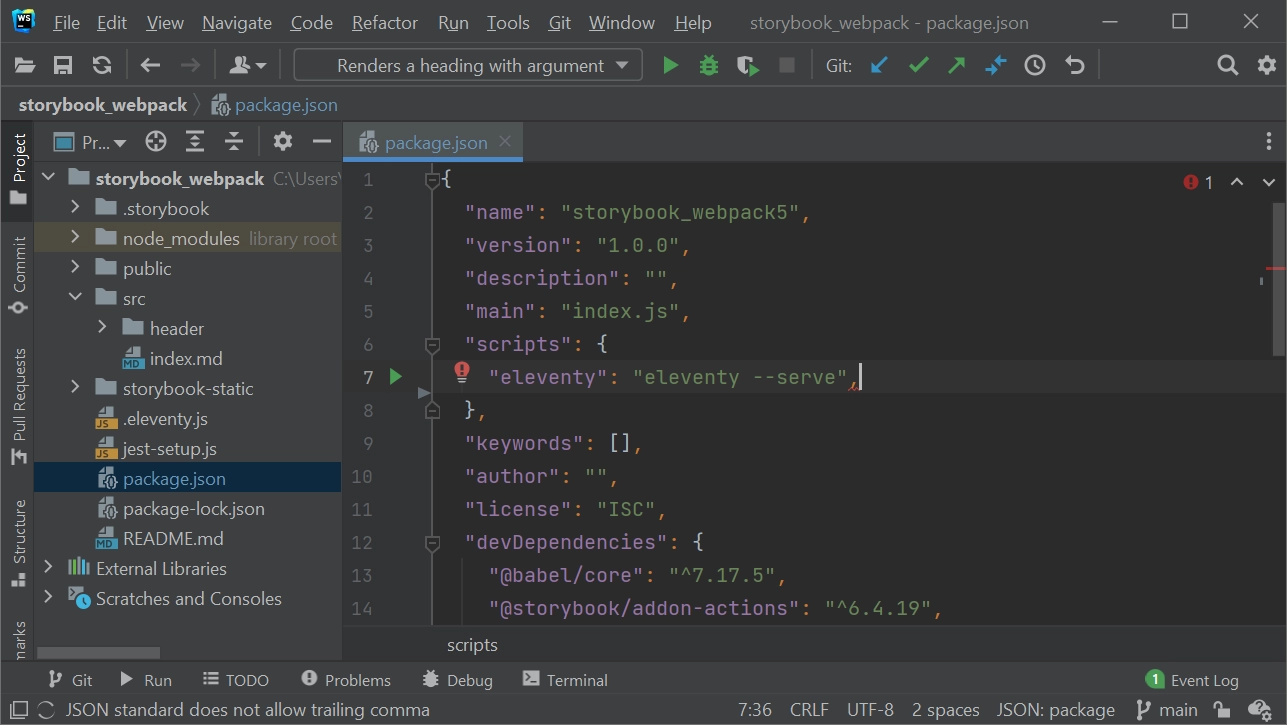This screenshot has width=1287, height=725.
Task: Update project with the blue Git arrow
Action: coord(879,66)
